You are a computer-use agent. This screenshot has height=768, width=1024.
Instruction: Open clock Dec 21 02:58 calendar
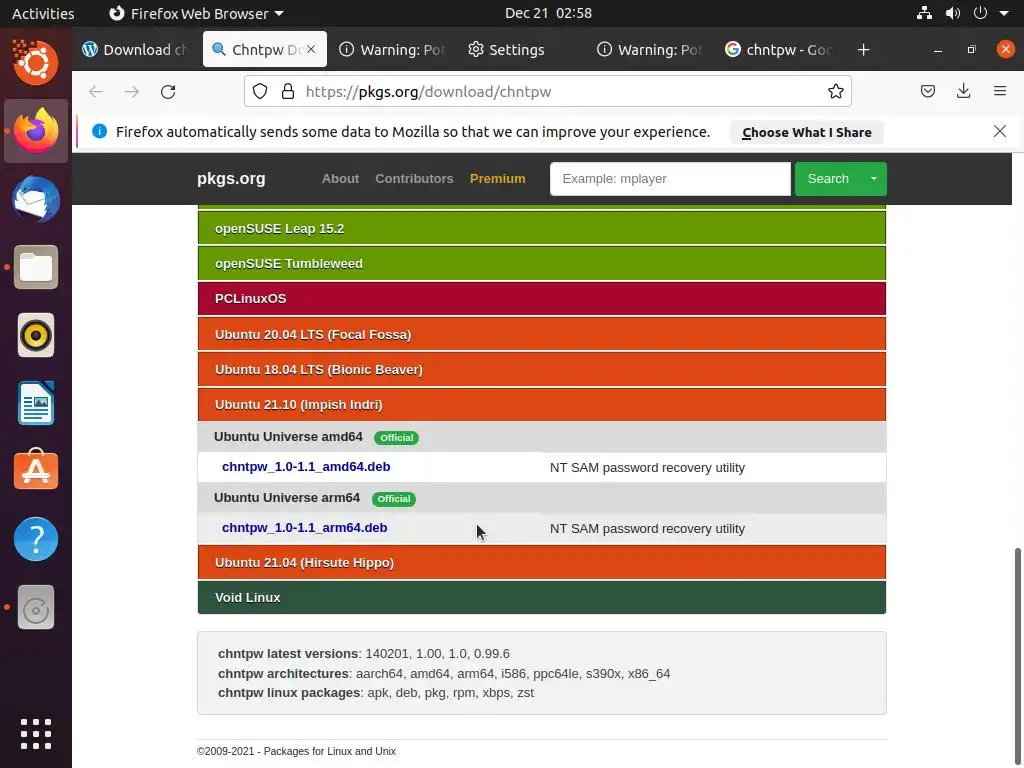[549, 13]
